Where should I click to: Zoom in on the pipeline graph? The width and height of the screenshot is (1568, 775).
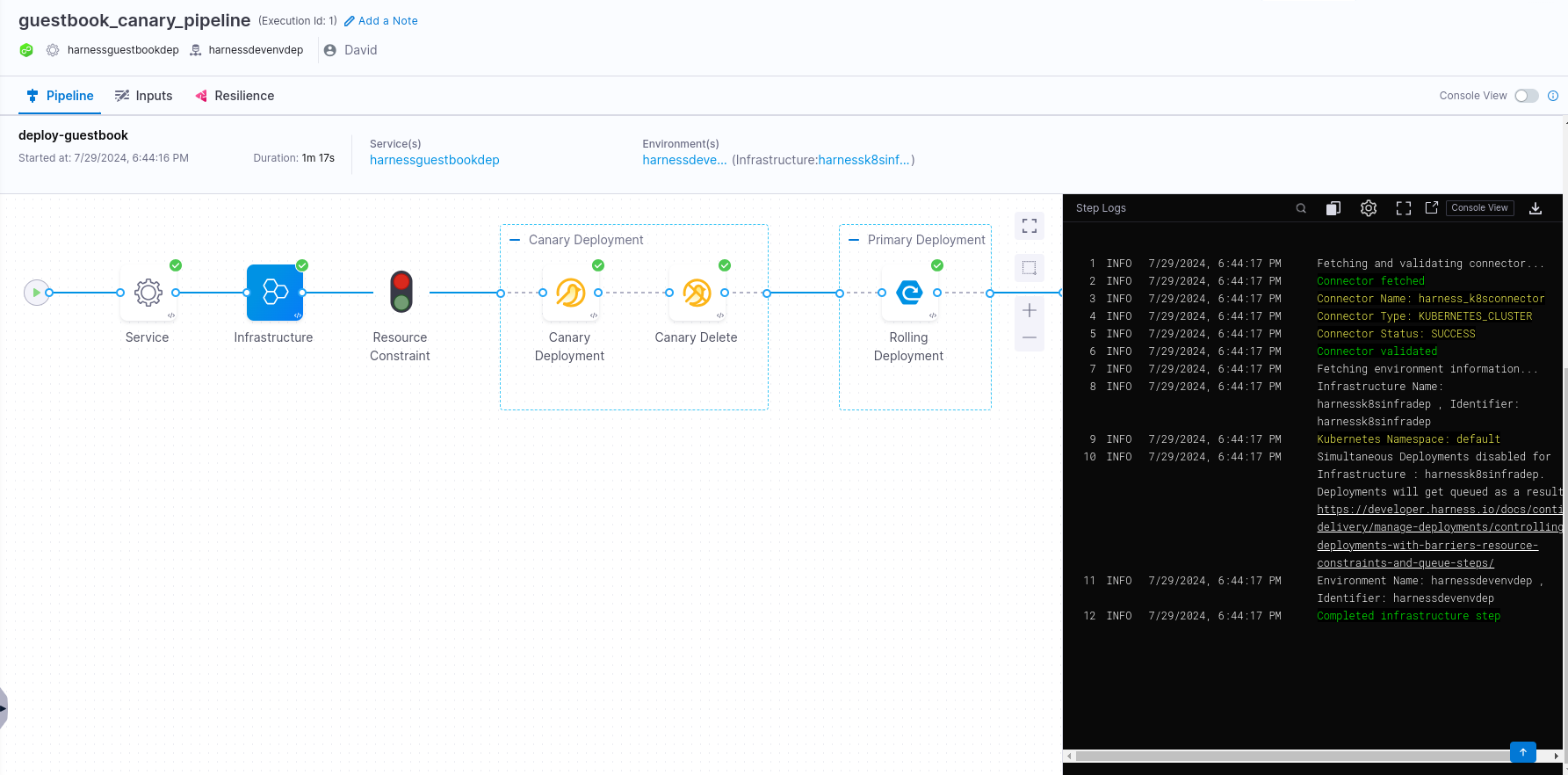[1030, 310]
